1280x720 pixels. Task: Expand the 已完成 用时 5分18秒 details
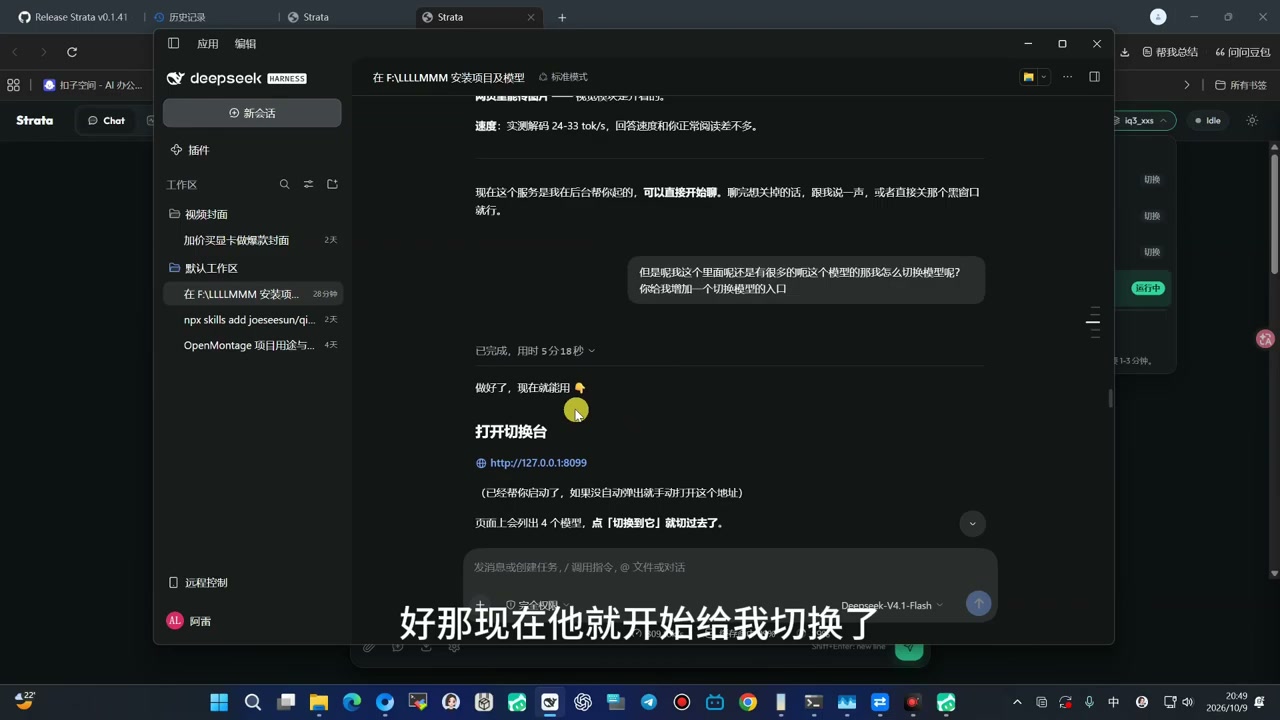(x=535, y=351)
